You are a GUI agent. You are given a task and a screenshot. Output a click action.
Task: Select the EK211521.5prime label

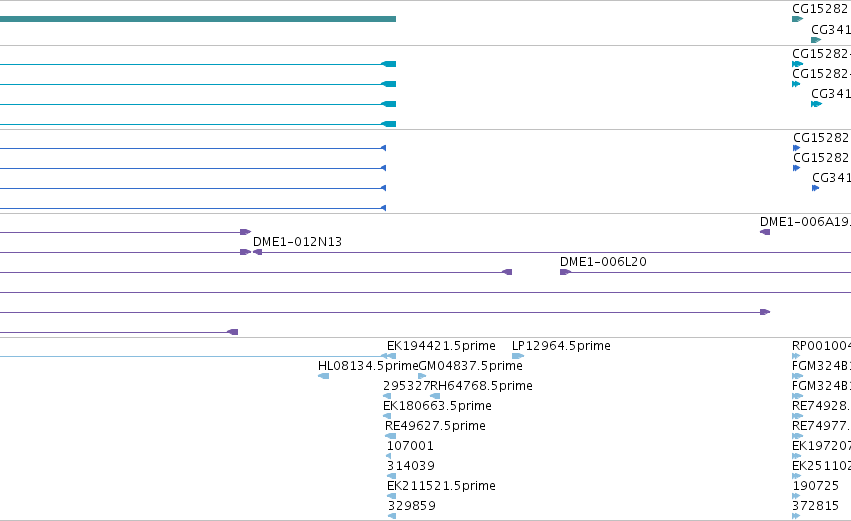tap(441, 486)
